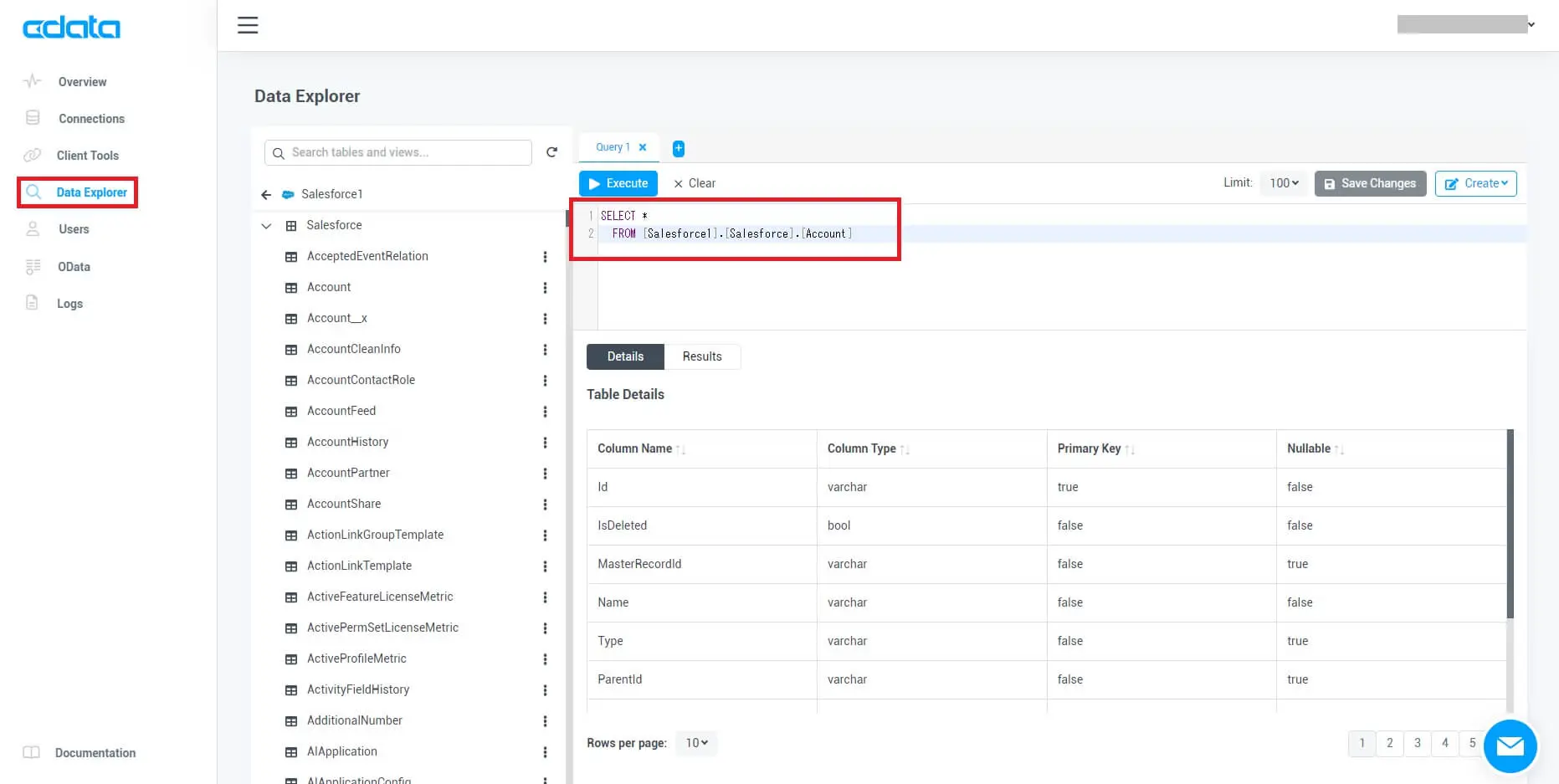Open options menu for Account__x
The width and height of the screenshot is (1559, 784).
tap(545, 319)
